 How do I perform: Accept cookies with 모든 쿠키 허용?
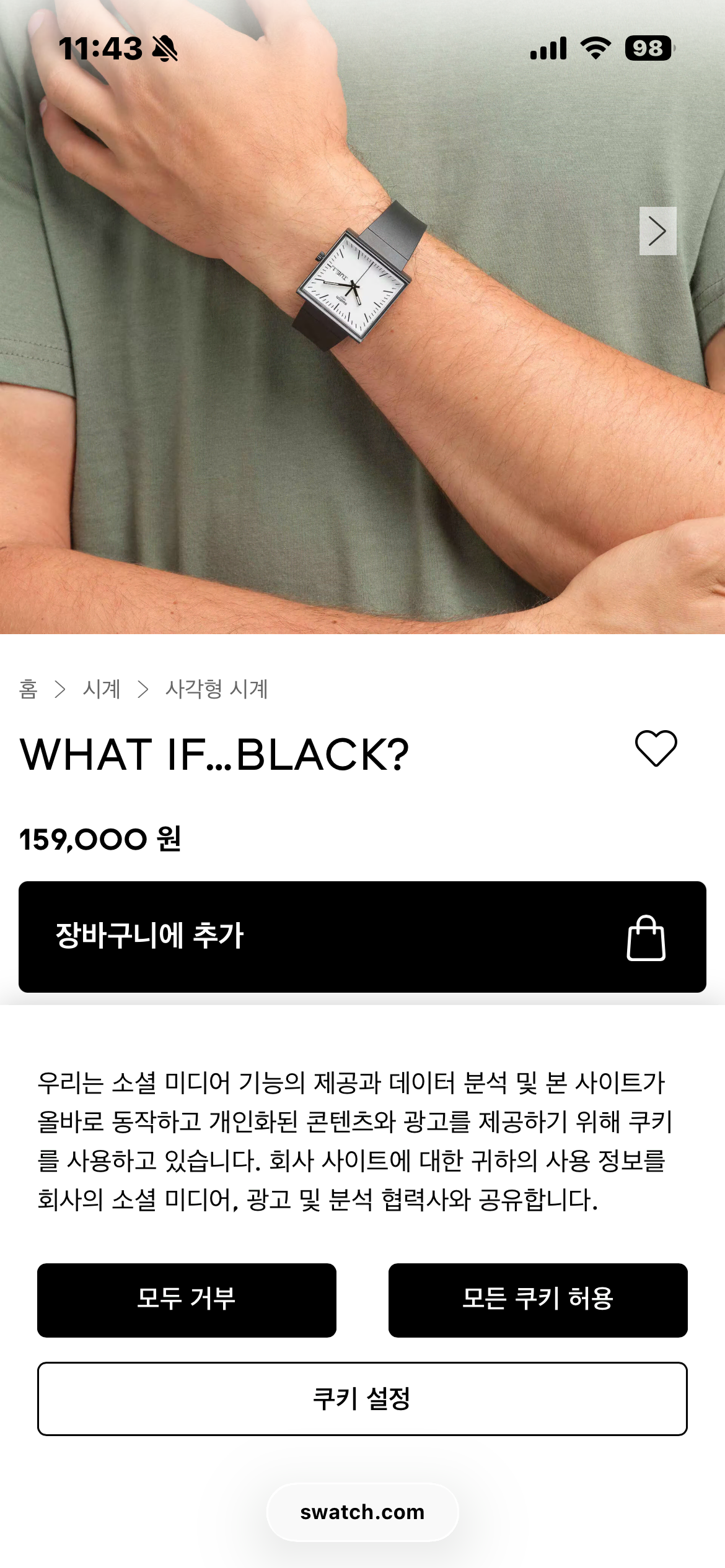pos(538,1300)
